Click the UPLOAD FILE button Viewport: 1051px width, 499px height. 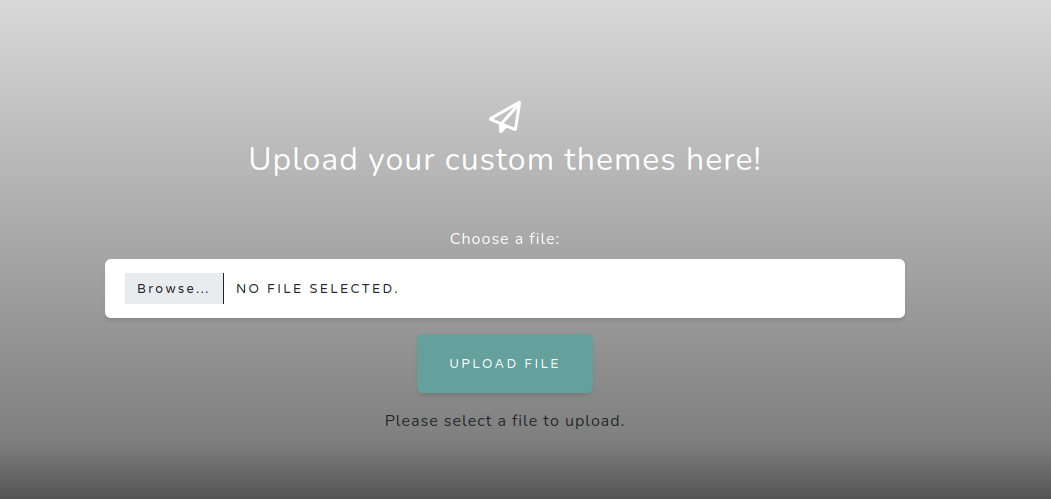click(505, 364)
